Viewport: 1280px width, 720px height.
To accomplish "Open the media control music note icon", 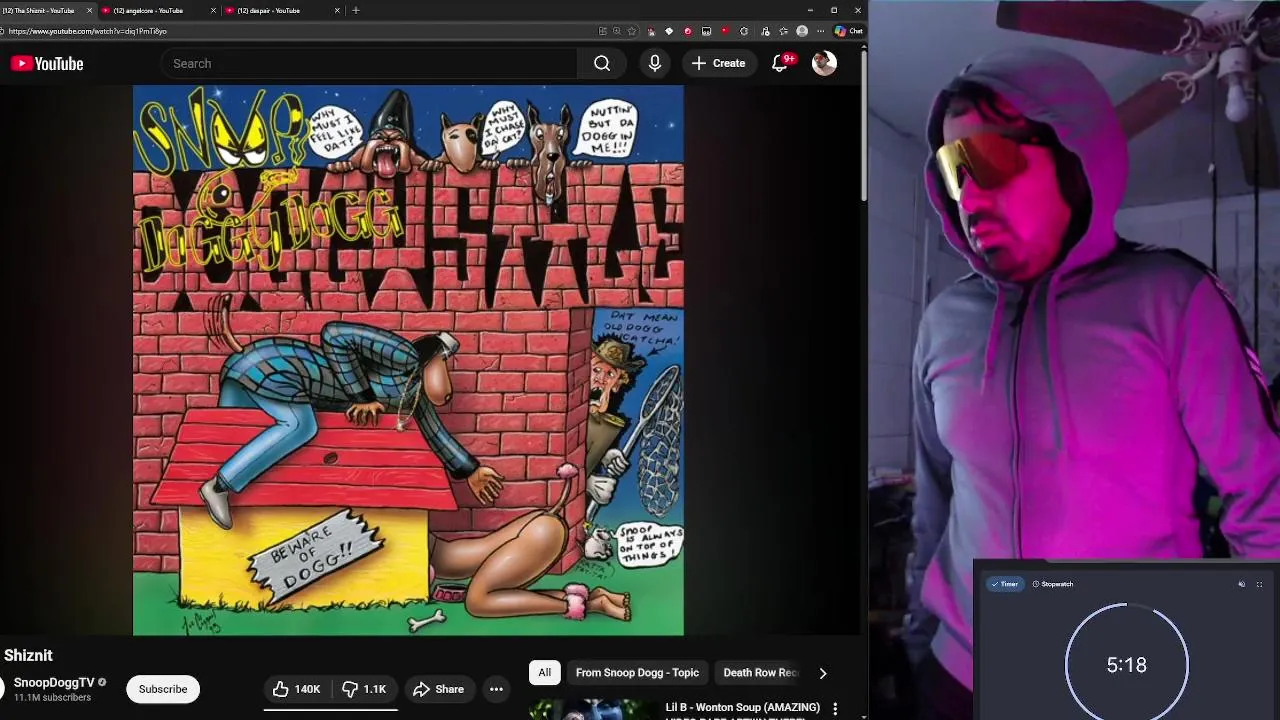I will point(765,31).
